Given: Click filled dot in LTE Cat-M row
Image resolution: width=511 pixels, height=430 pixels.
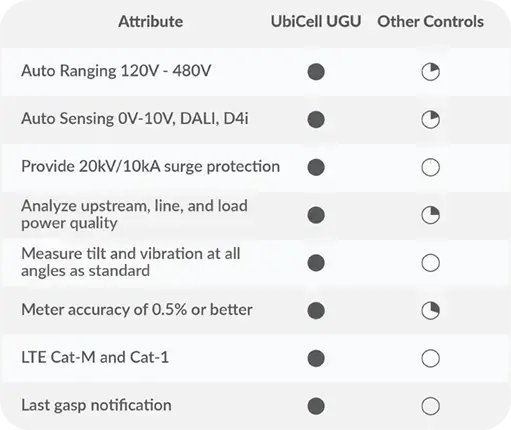Looking at the screenshot, I should point(316,358).
